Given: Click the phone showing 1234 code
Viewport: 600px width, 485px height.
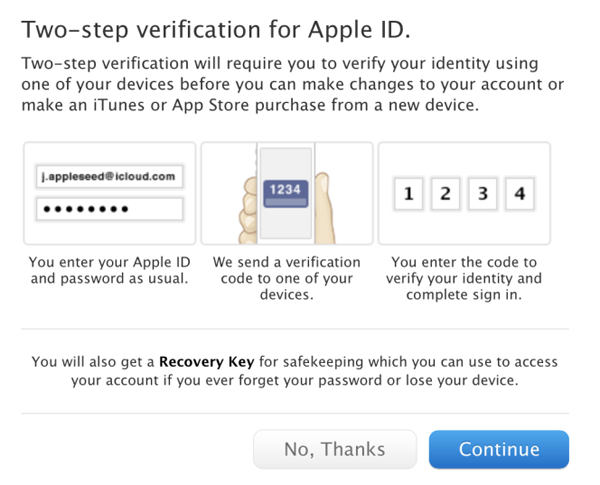Looking at the screenshot, I should tap(286, 193).
